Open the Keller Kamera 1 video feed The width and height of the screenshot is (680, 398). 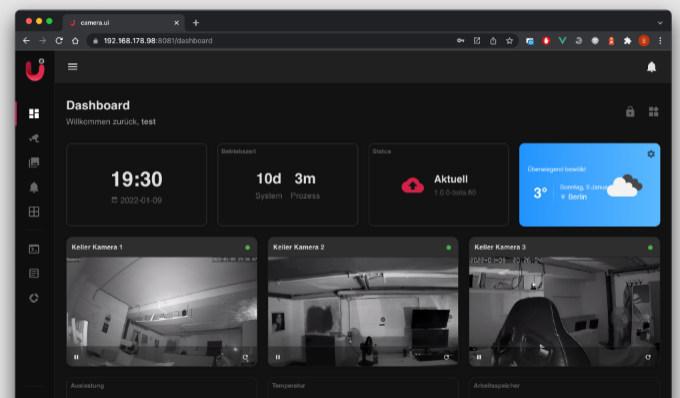162,311
